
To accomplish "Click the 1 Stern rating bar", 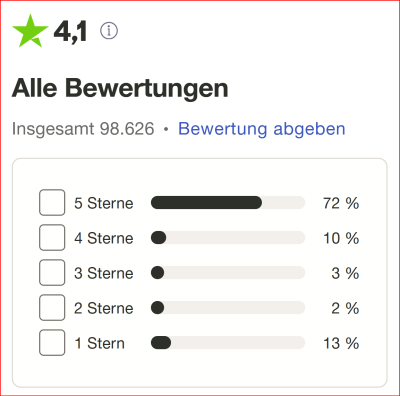I will tap(228, 343).
